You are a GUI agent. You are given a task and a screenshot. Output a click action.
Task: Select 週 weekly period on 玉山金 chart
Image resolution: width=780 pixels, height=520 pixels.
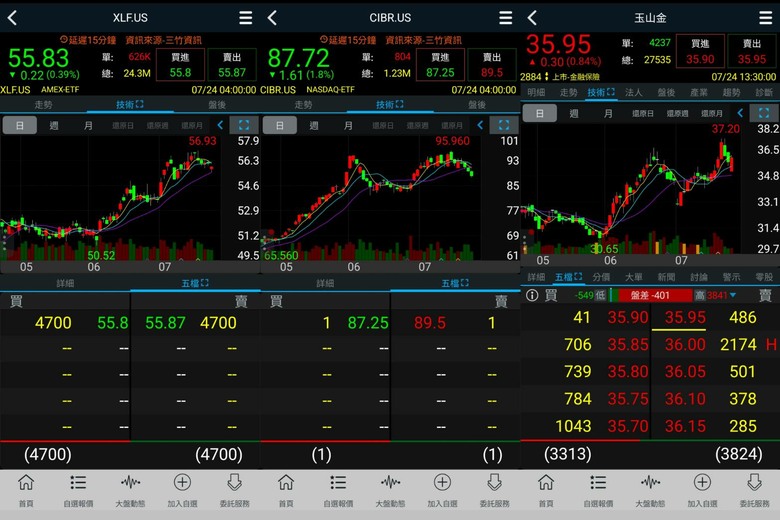point(574,113)
